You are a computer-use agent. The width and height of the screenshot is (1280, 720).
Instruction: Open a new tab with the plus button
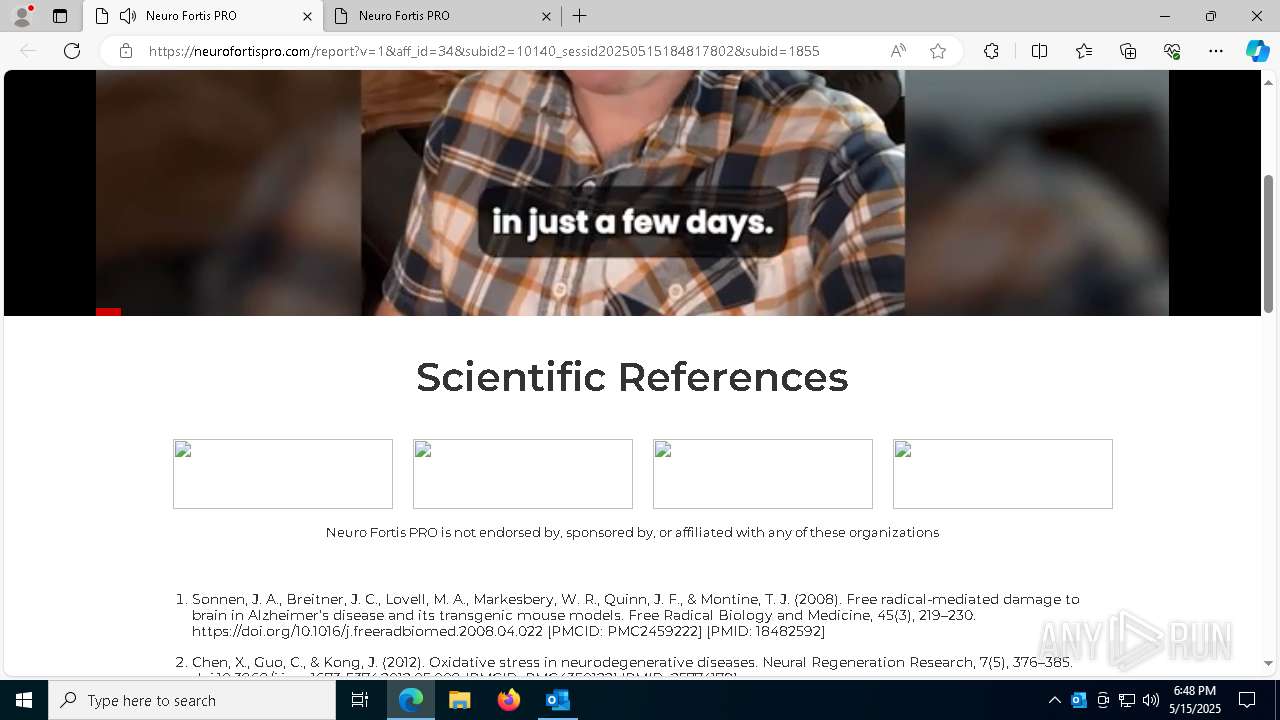pos(579,16)
